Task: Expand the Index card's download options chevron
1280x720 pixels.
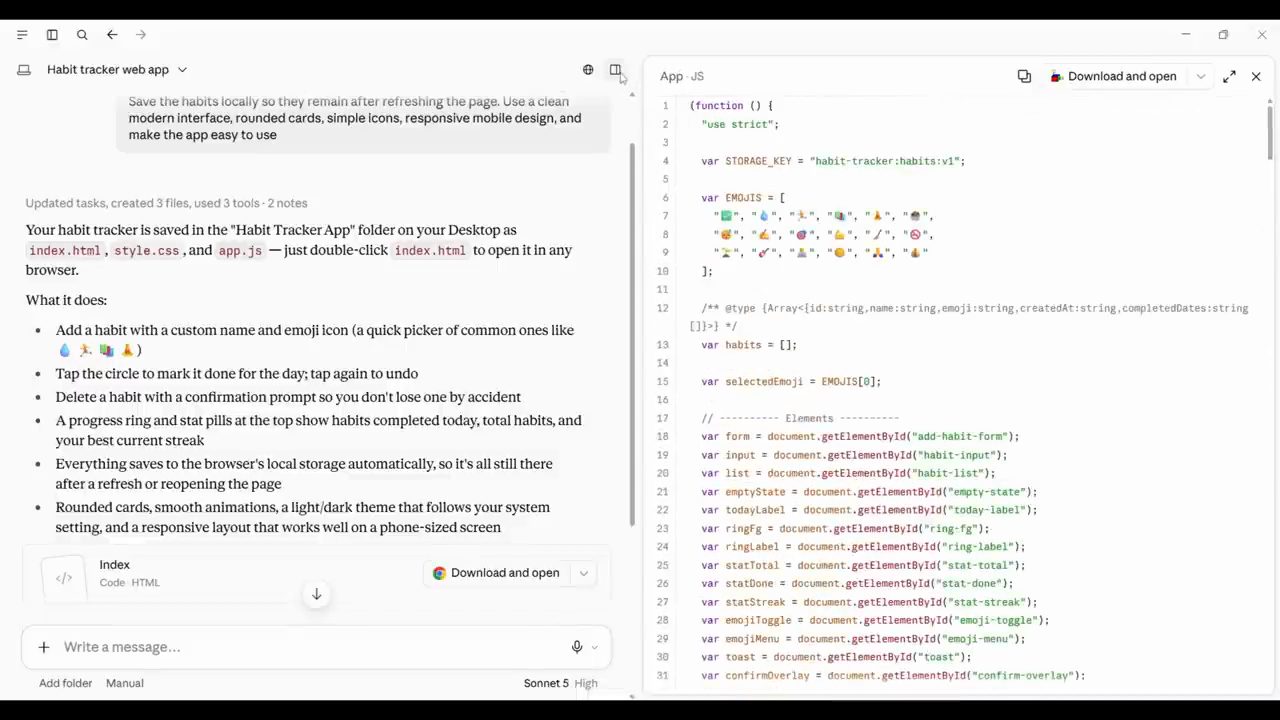Action: pyautogui.click(x=583, y=573)
